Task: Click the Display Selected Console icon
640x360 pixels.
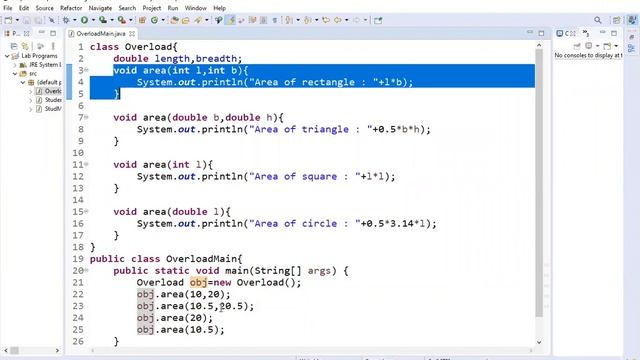Action: [x=589, y=46]
